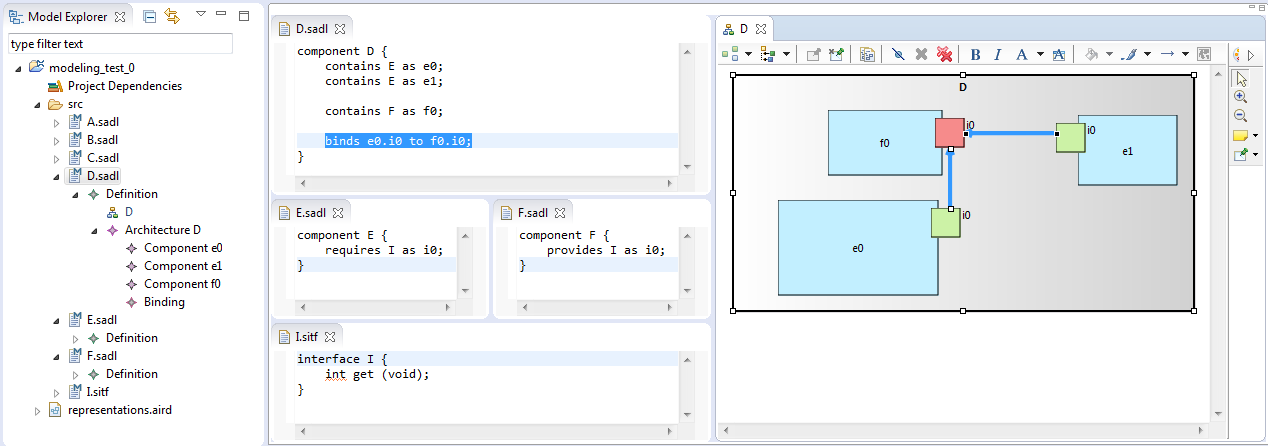
Task: Select the Binding item in Model Explorer
Action: click(164, 302)
